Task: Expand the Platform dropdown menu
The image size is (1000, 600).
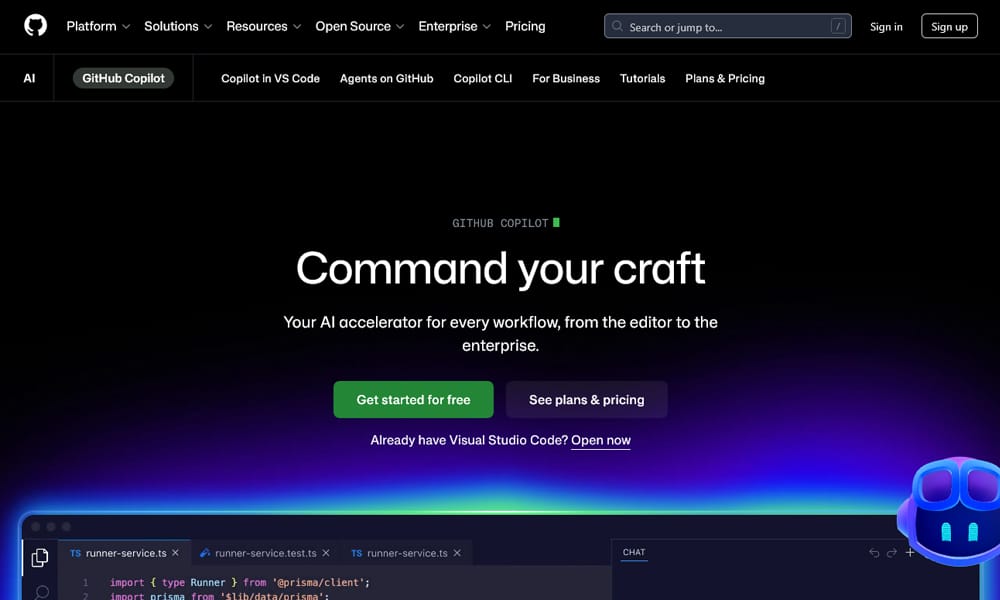Action: (x=91, y=26)
